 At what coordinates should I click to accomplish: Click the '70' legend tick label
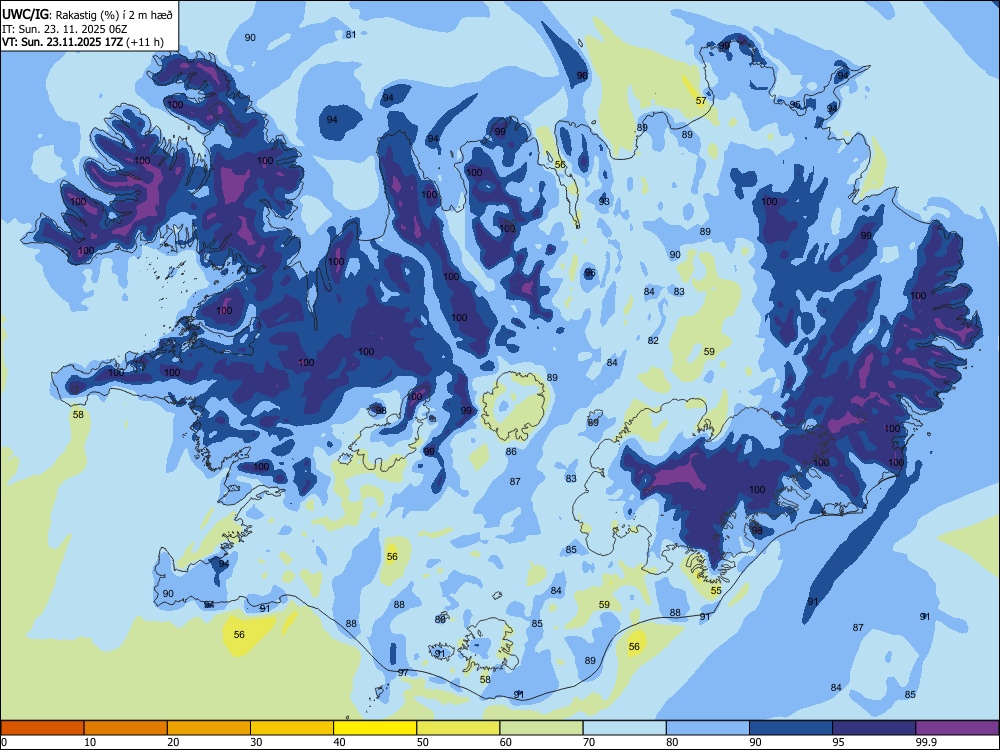[x=589, y=742]
